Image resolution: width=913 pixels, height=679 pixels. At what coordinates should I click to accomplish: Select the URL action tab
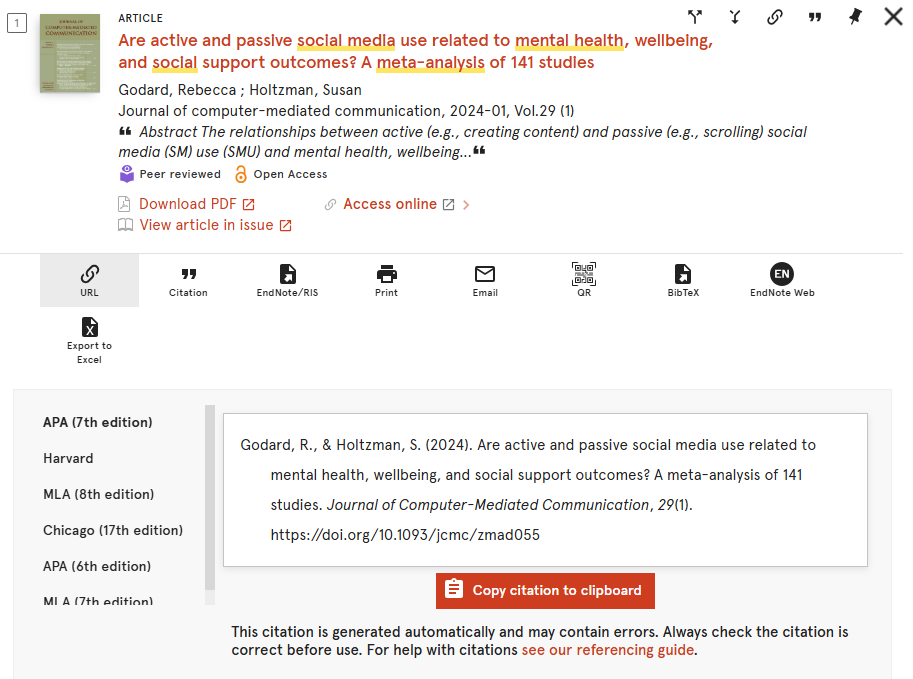pos(89,281)
